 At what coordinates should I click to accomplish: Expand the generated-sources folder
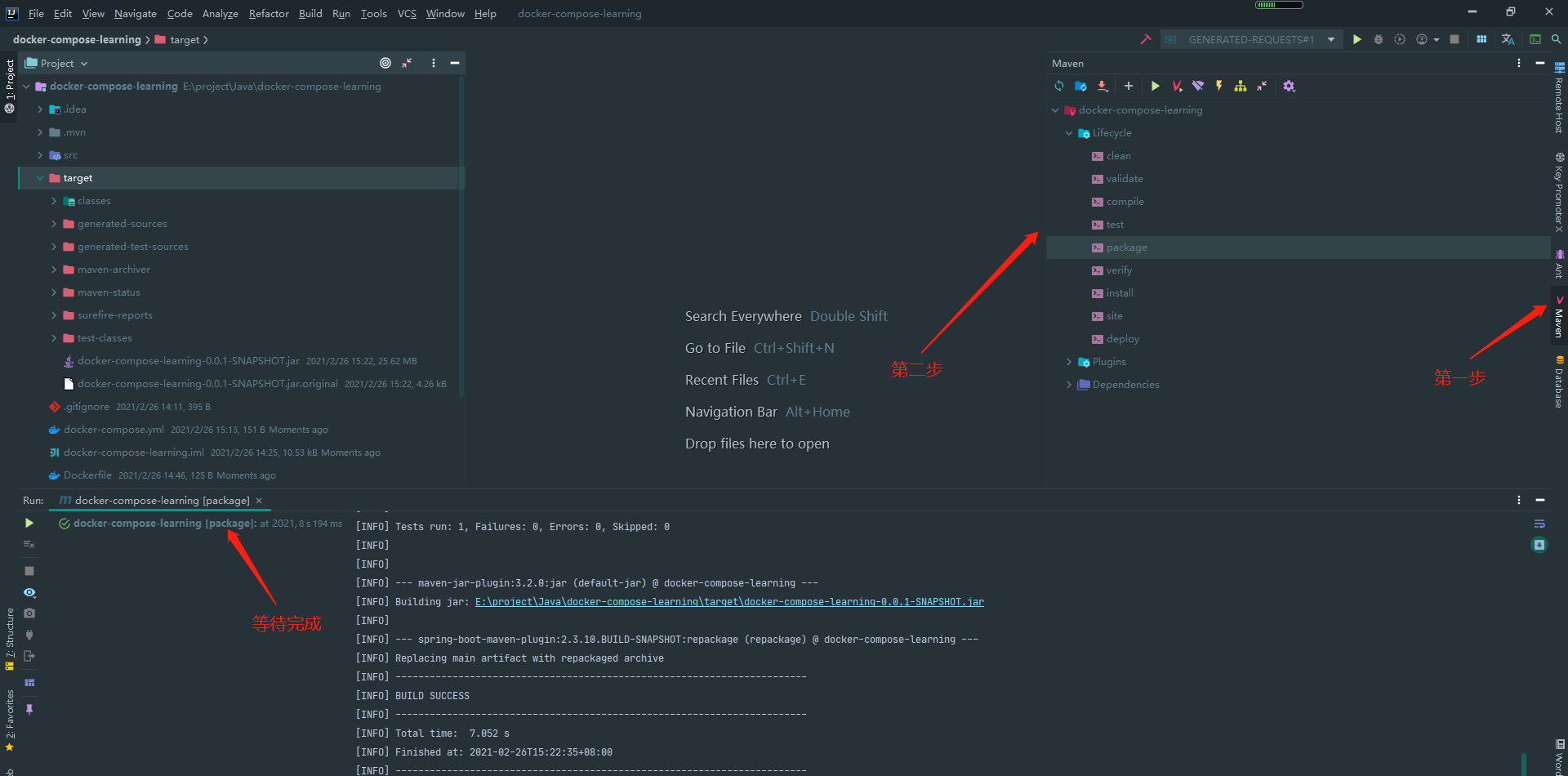click(54, 224)
